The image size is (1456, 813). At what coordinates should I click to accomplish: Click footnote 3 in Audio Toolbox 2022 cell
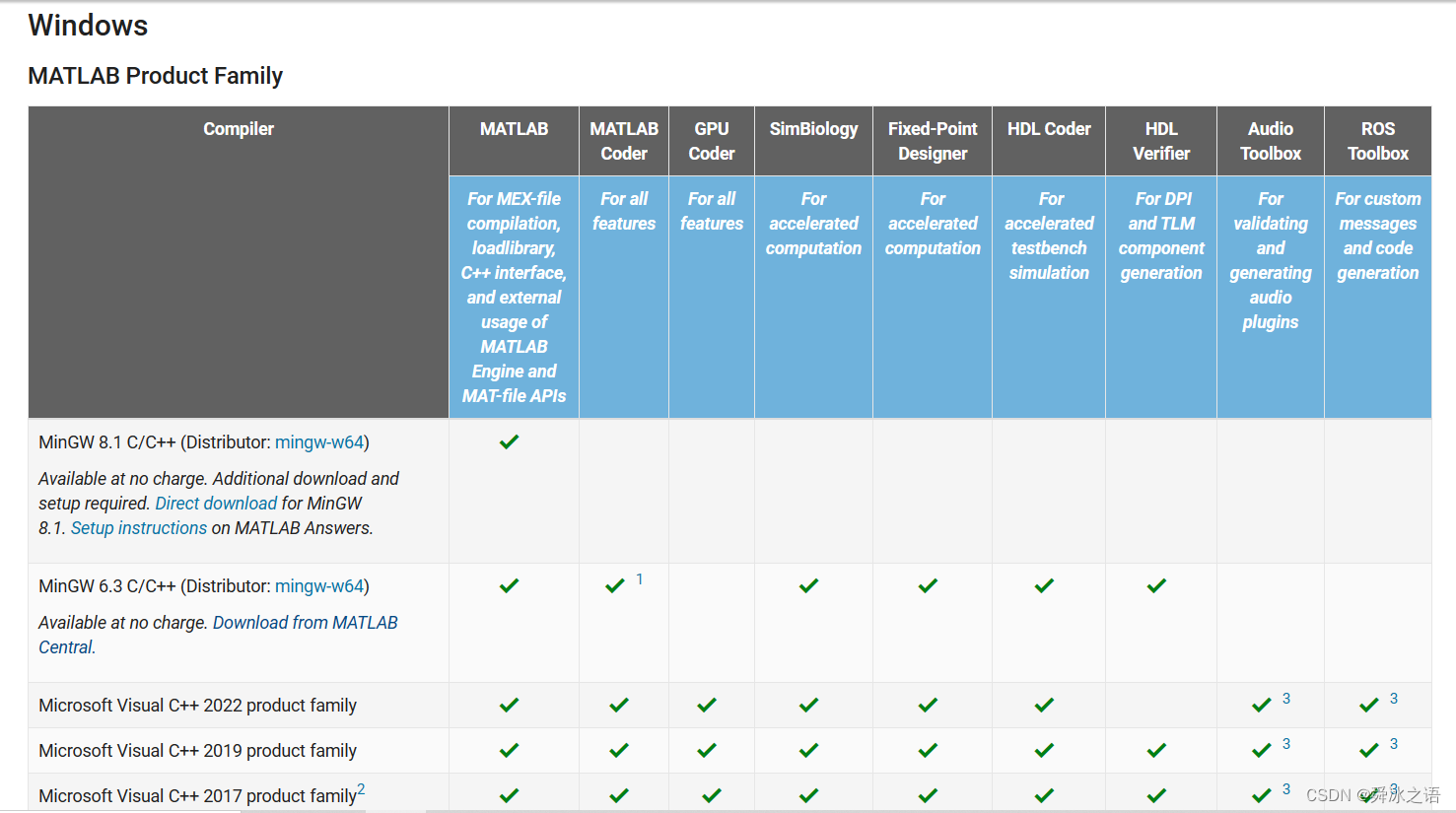pyautogui.click(x=1286, y=699)
